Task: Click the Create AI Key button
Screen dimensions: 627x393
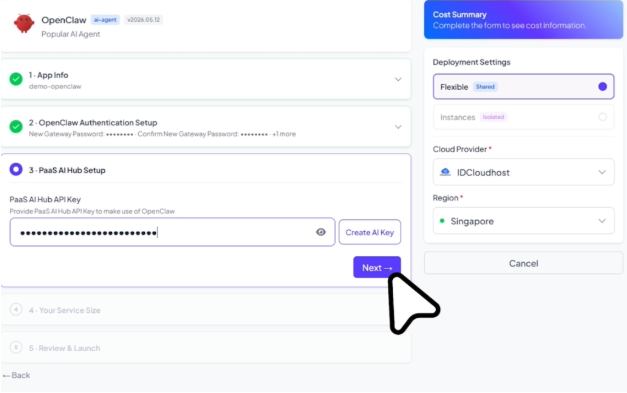Action: (x=370, y=232)
